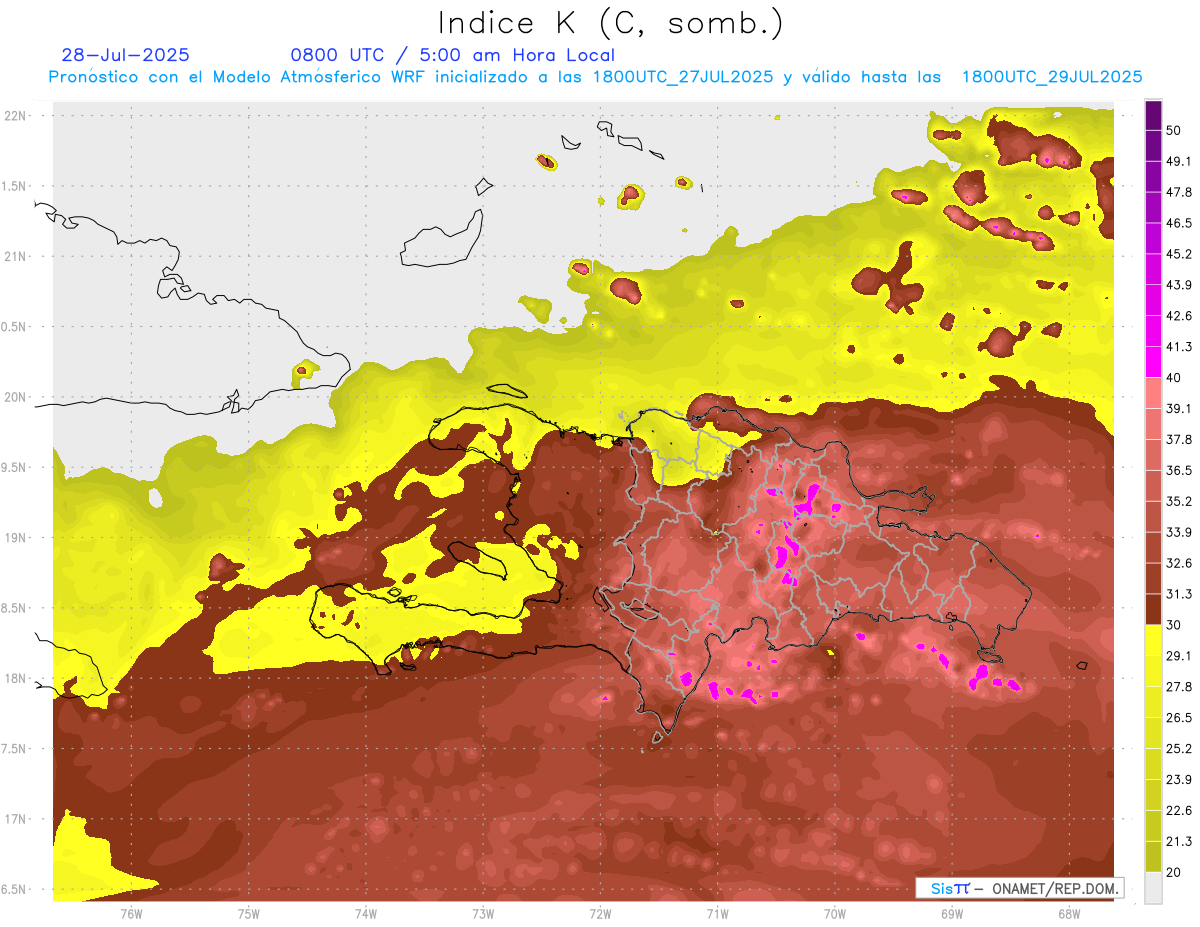Click the longitude label "69W"

tap(951, 914)
